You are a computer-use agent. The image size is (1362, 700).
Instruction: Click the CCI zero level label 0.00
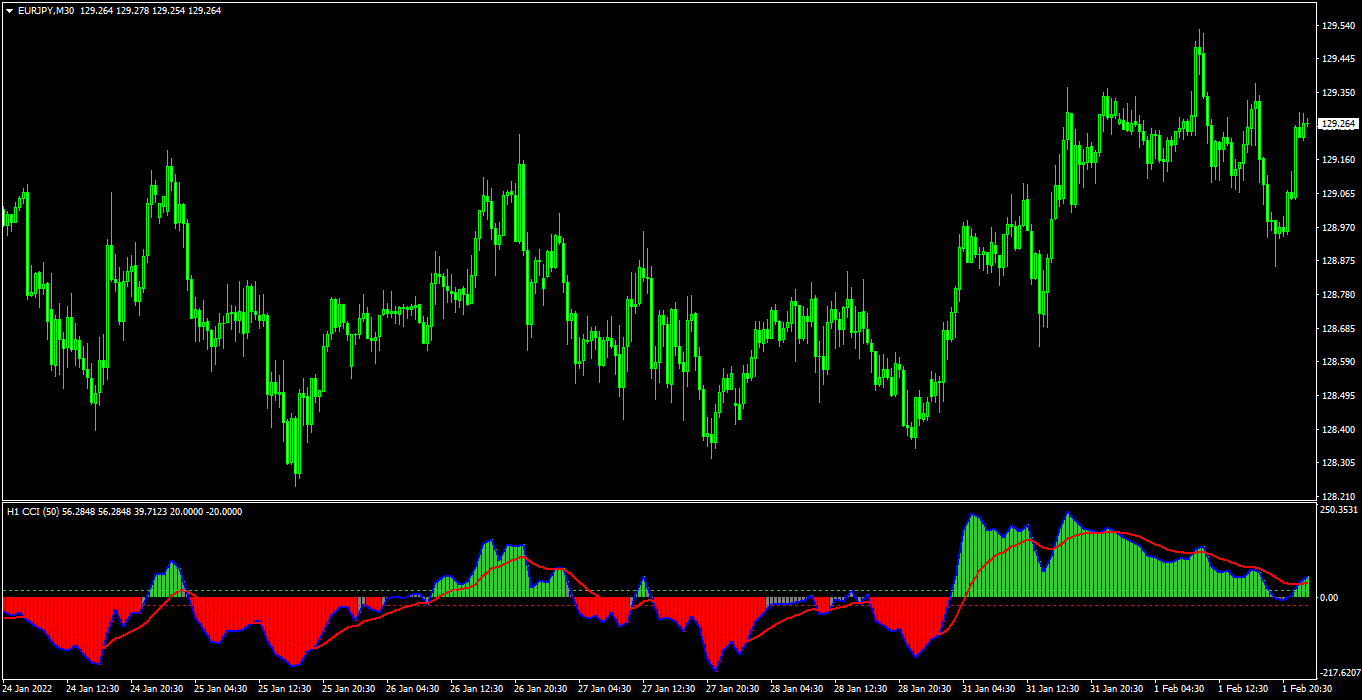tap(1330, 598)
